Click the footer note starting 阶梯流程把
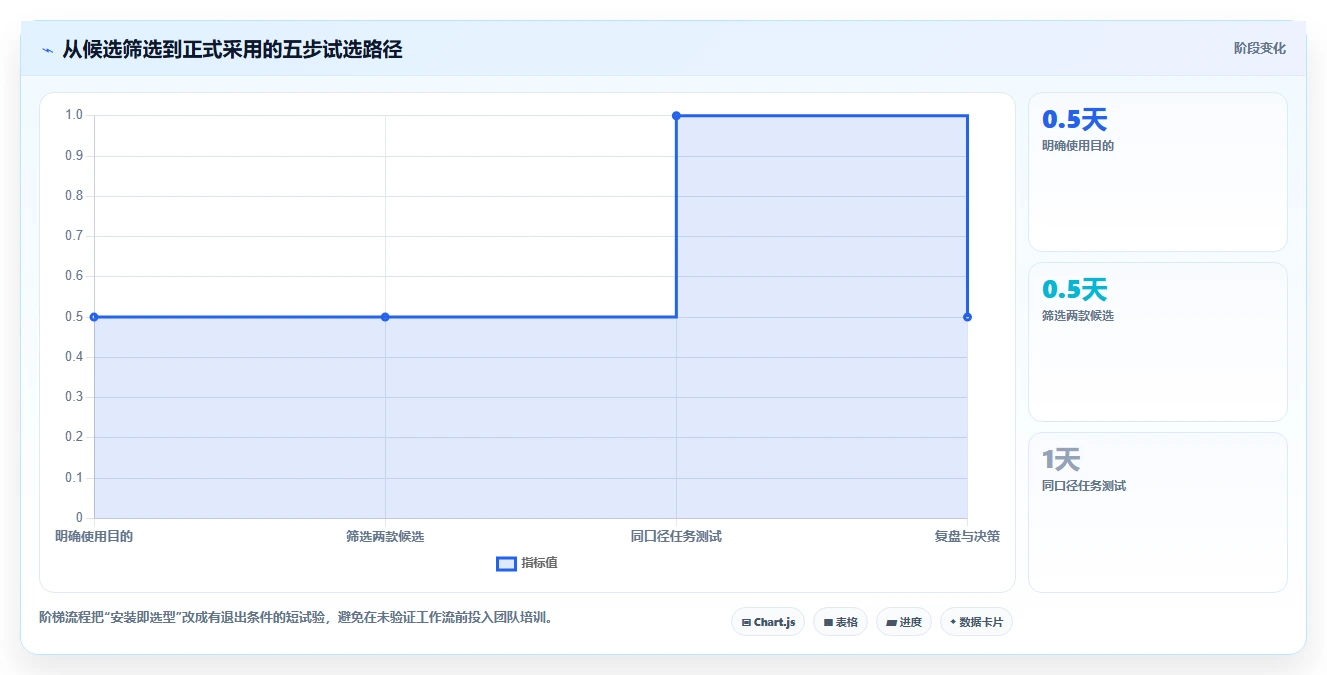 coord(296,618)
